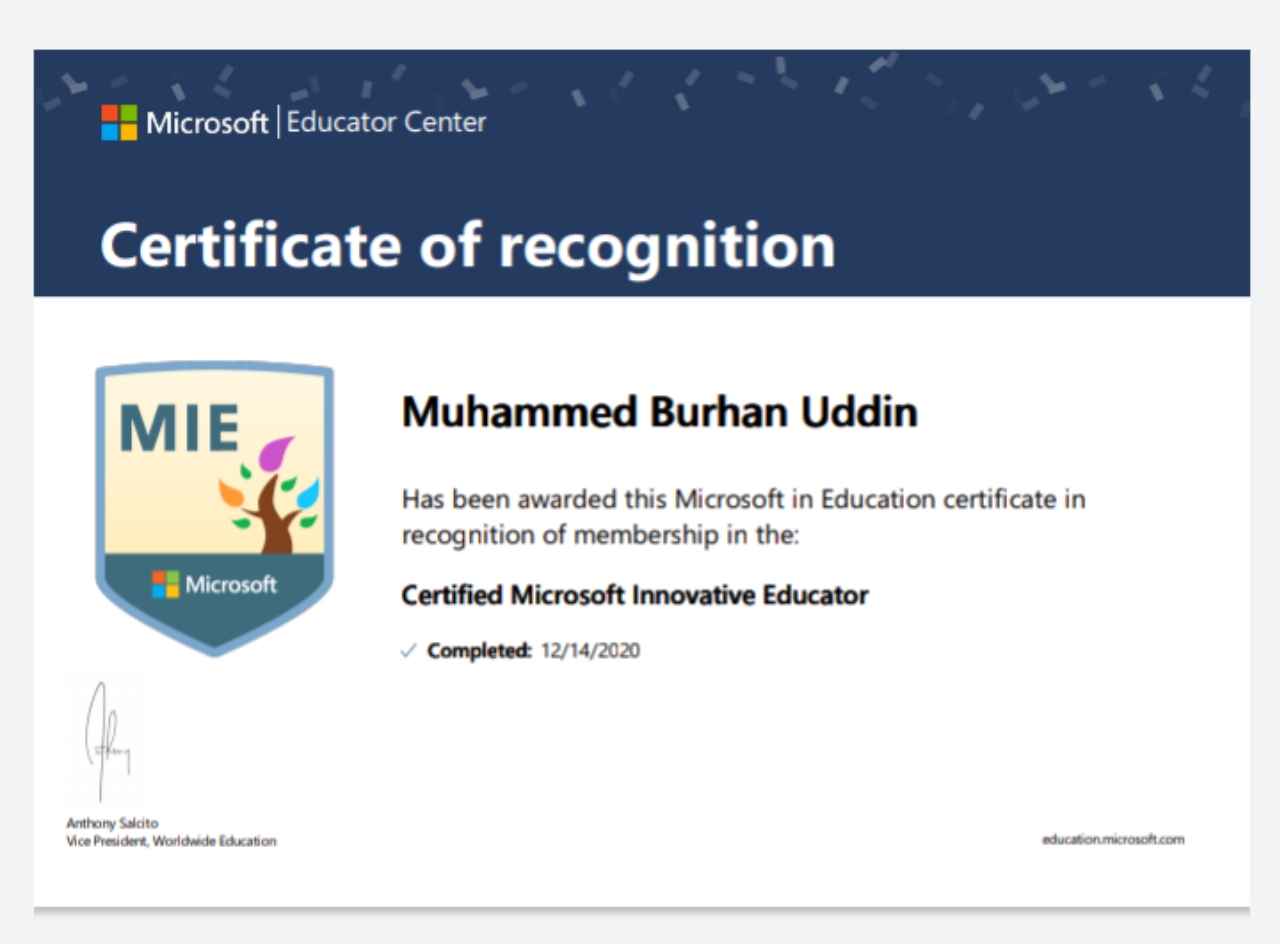Click the signer name "Anthony Salcito"
The image size is (1280, 944).
(x=112, y=823)
